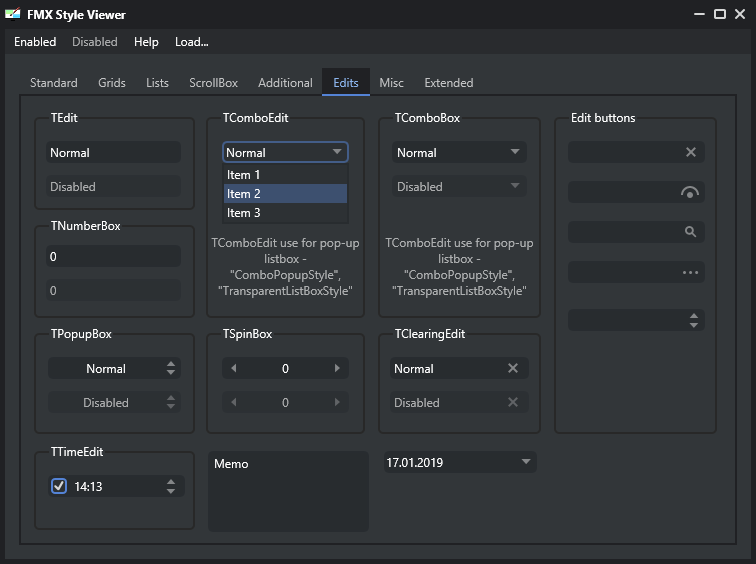Click the 14:13 time spinner arrows
This screenshot has height=564, width=756.
[x=171, y=486]
